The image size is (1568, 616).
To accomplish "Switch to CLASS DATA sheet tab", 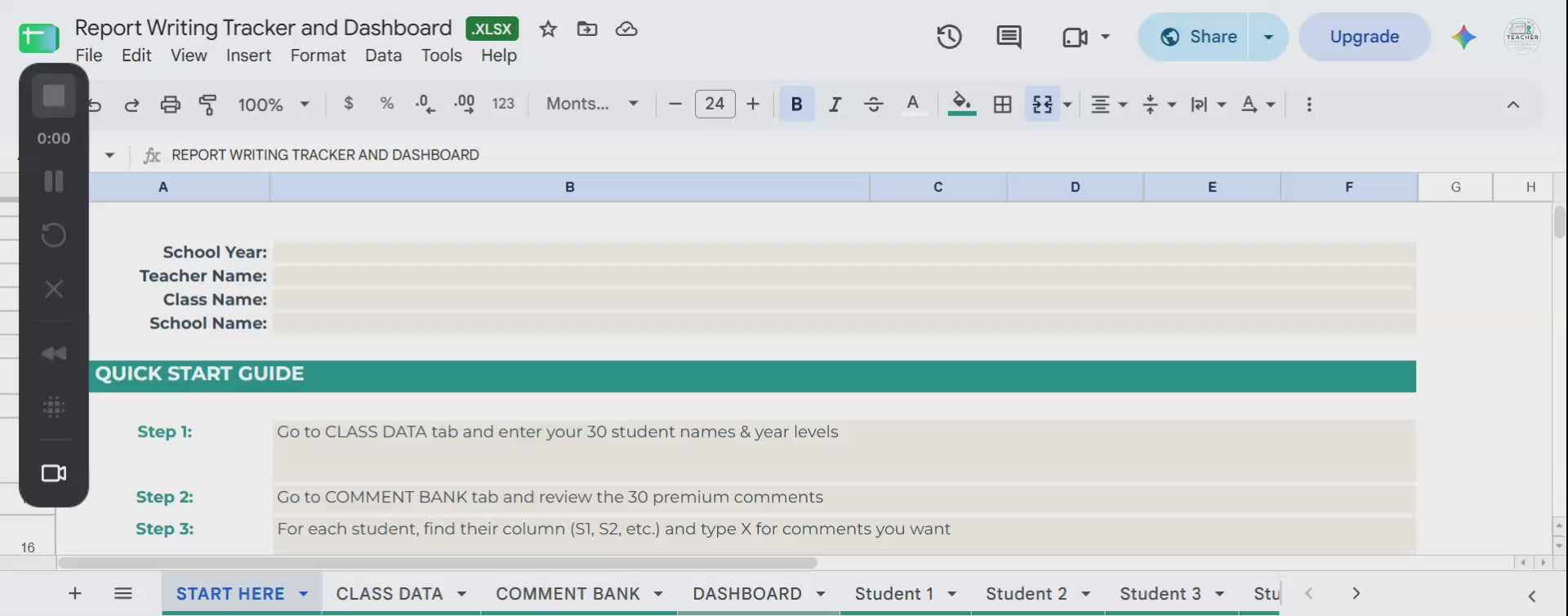I will coord(390,594).
